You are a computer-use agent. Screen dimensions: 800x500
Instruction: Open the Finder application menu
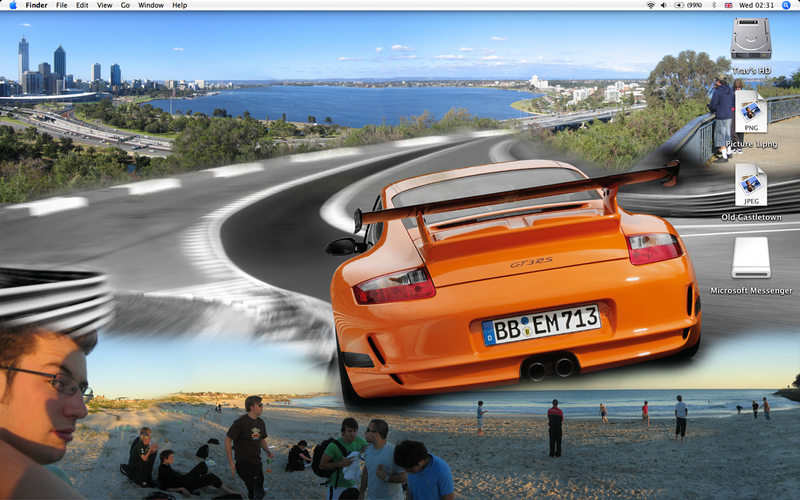(36, 5)
